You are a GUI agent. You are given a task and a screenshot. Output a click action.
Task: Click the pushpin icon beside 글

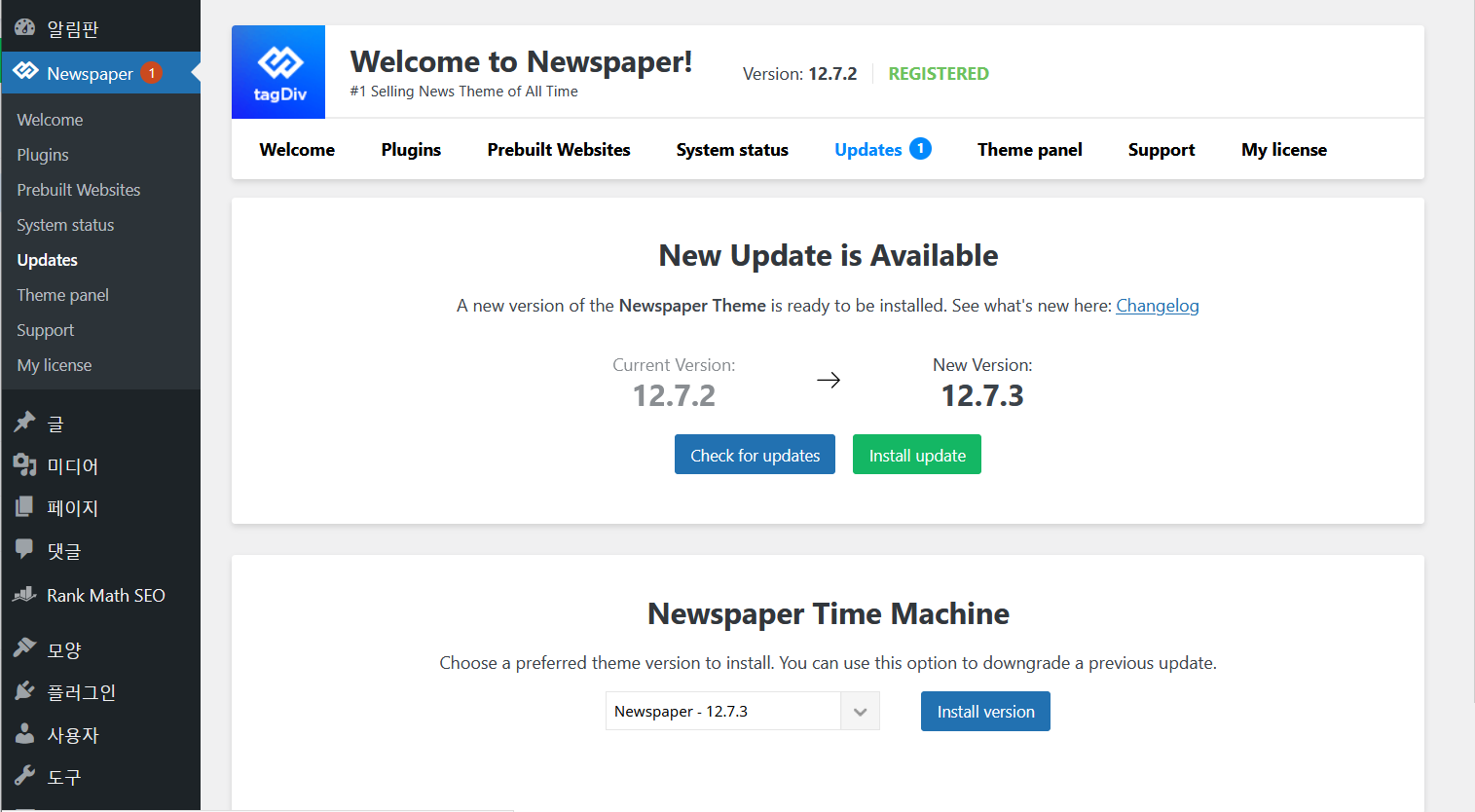tap(25, 423)
